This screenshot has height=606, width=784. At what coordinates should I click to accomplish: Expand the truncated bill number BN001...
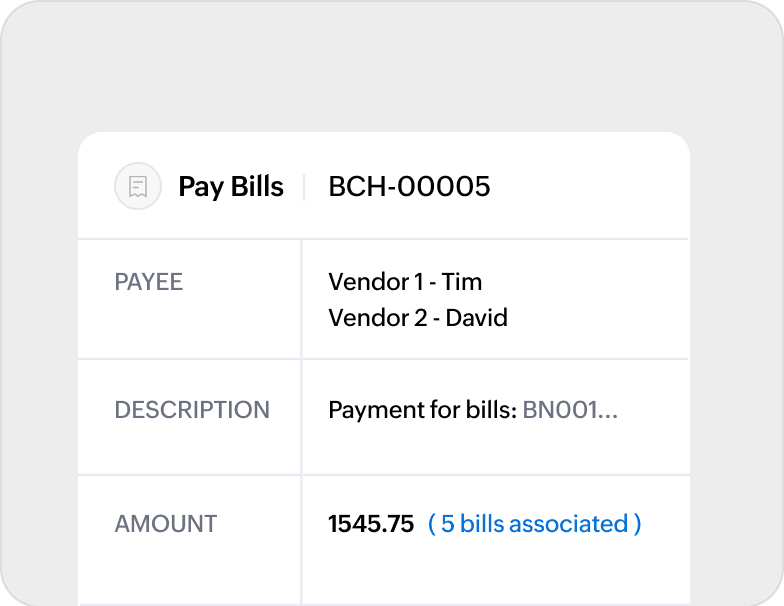[570, 410]
